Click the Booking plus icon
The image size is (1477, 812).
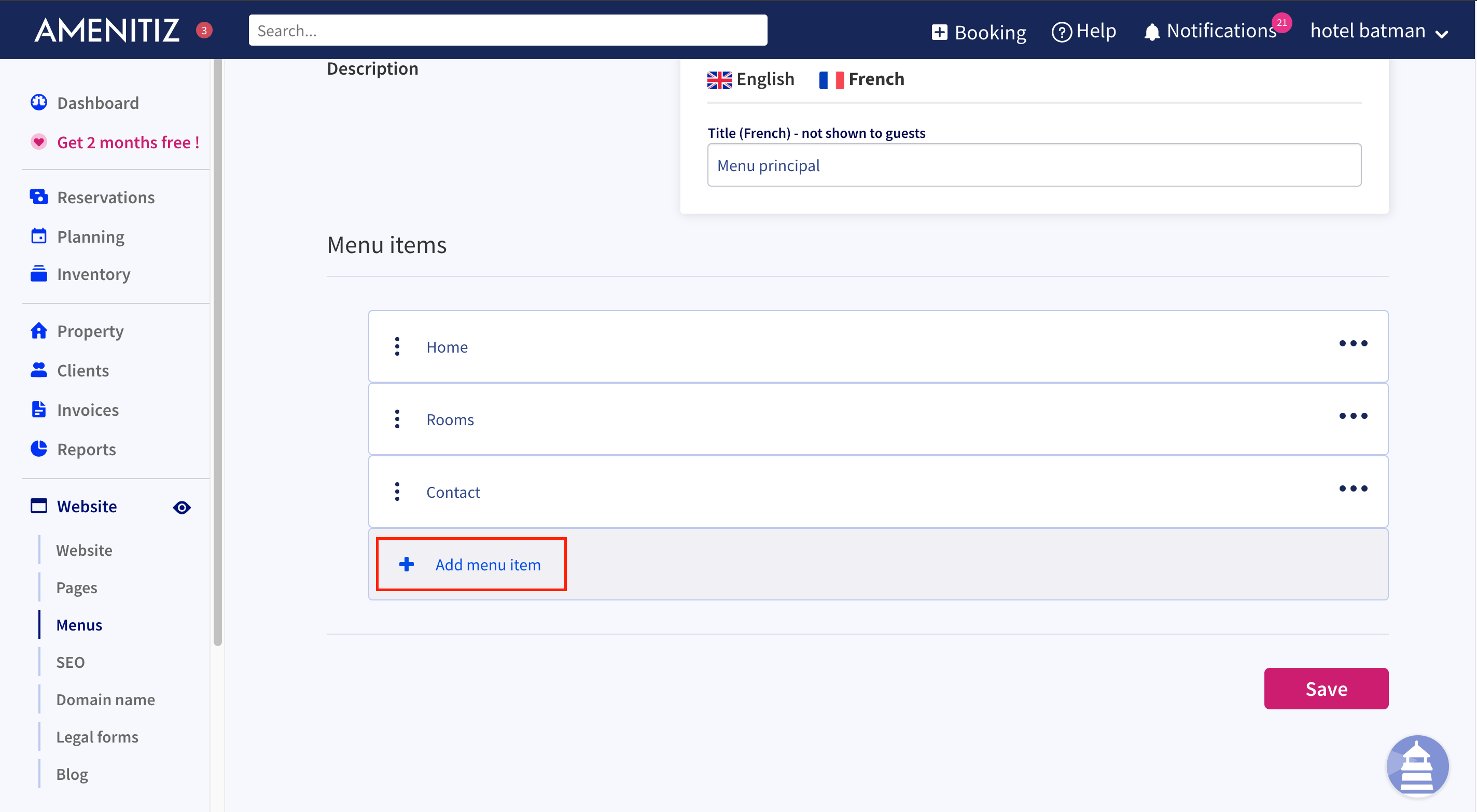pos(939,32)
